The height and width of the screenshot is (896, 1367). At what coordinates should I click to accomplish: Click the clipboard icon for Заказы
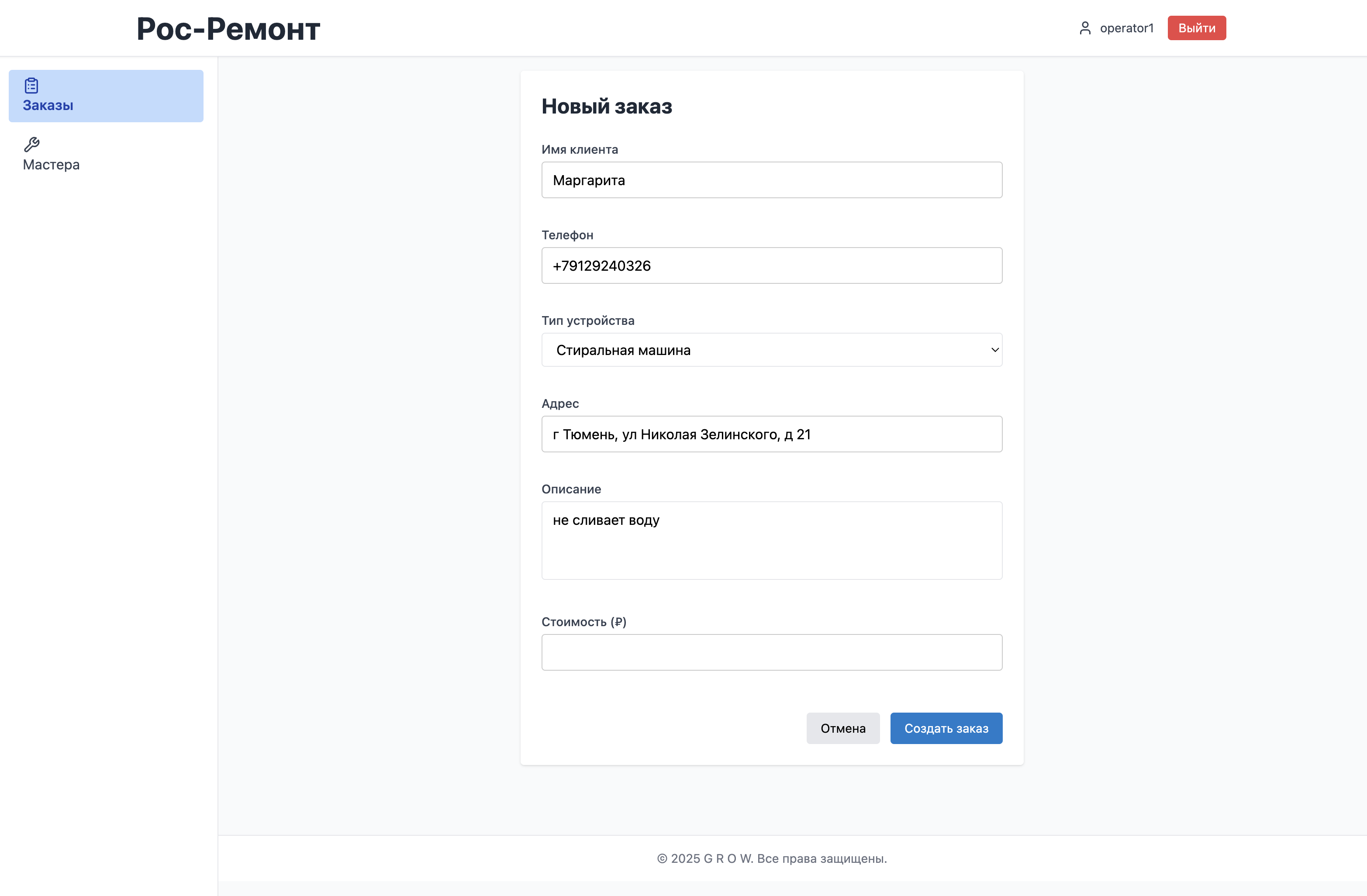point(31,86)
